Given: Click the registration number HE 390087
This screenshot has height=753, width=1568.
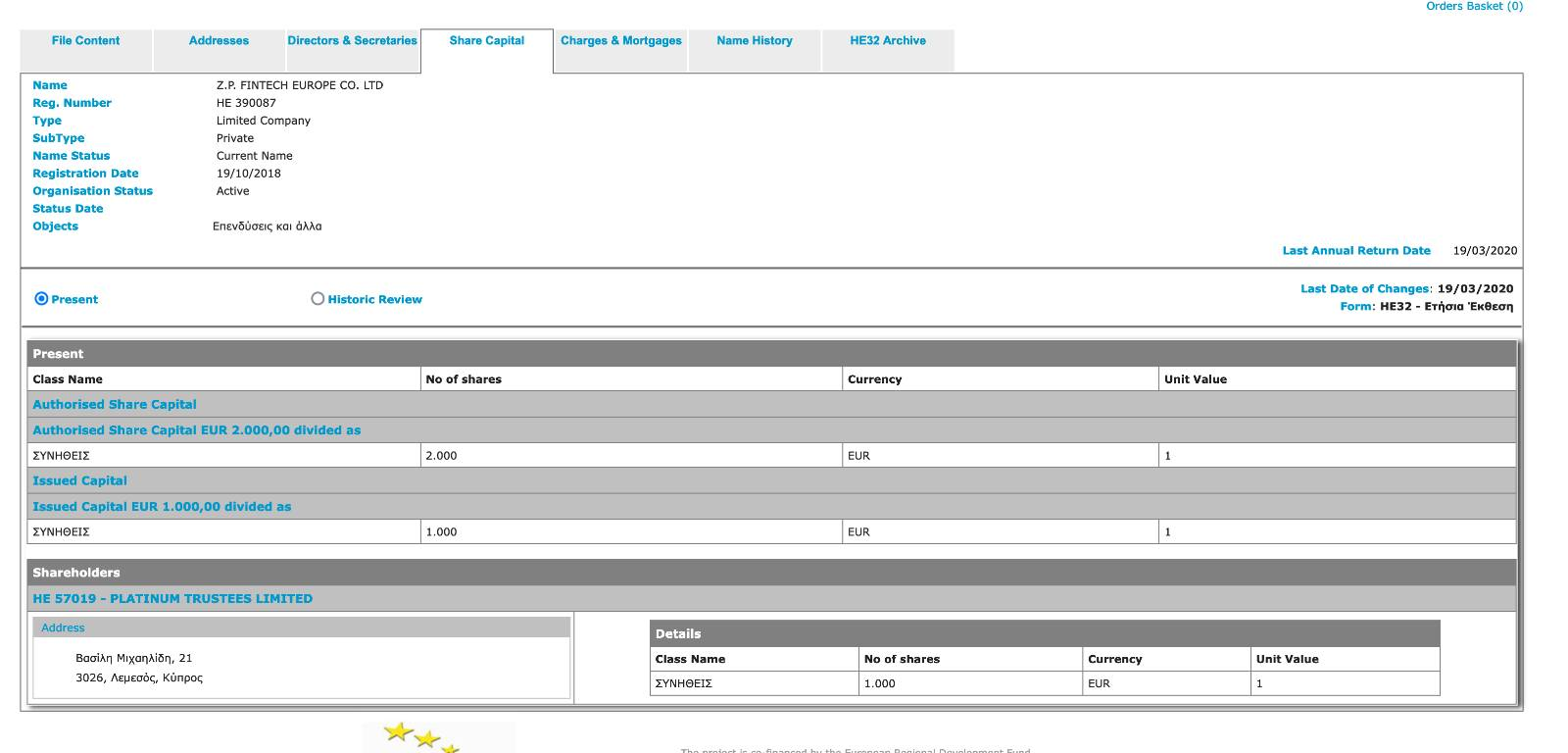Looking at the screenshot, I should click(x=246, y=103).
